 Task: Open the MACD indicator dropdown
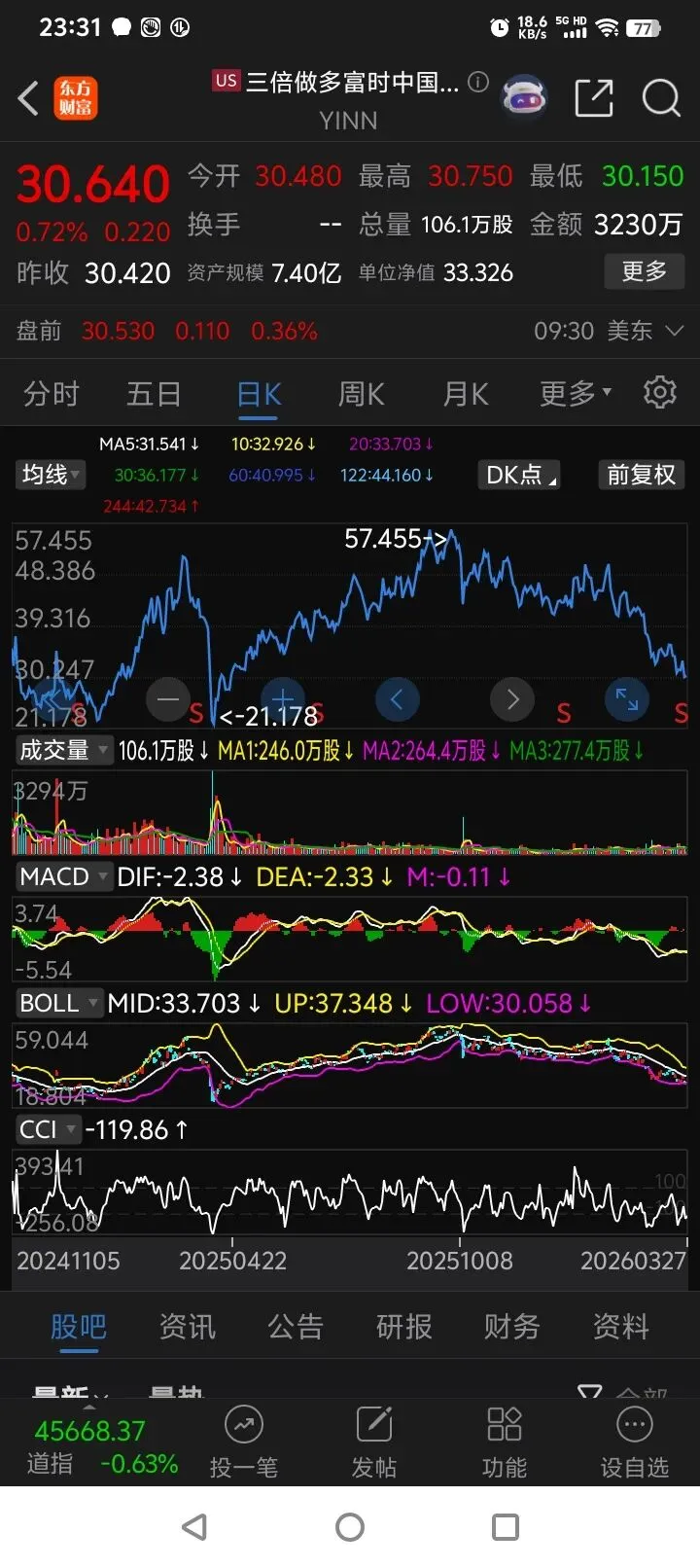[x=63, y=876]
